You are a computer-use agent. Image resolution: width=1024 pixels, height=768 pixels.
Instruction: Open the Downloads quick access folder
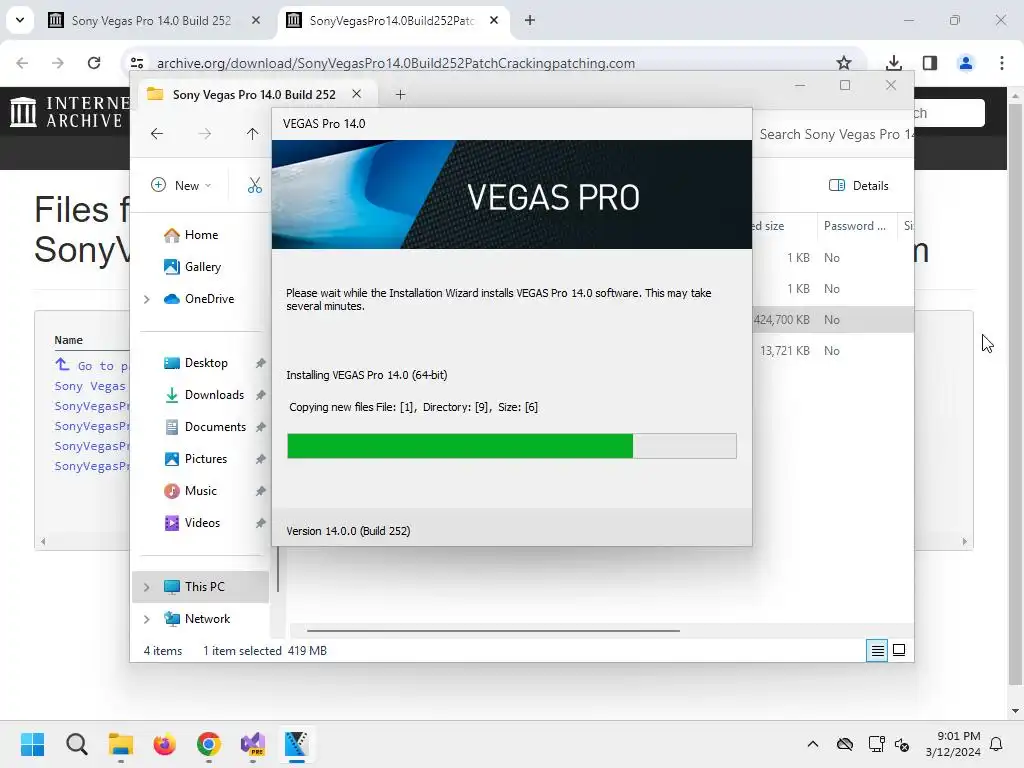point(203,394)
